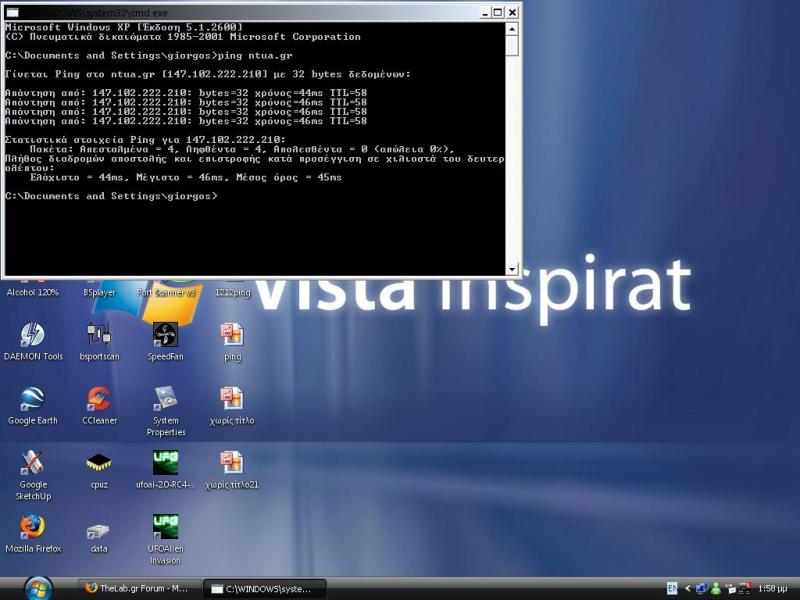Image resolution: width=800 pixels, height=600 pixels.
Task: Minimize the cmd.exe window
Action: tap(485, 12)
